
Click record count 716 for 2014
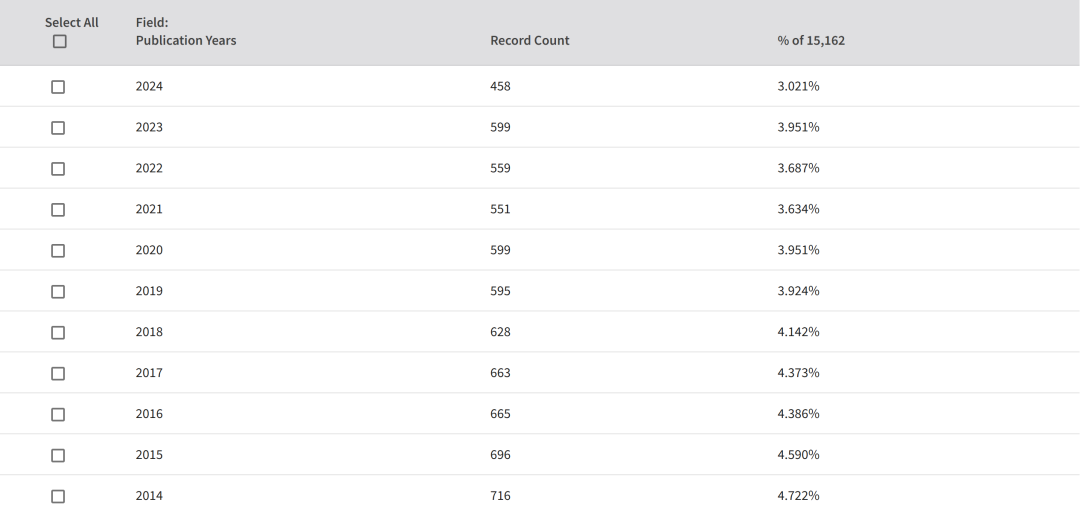[500, 496]
